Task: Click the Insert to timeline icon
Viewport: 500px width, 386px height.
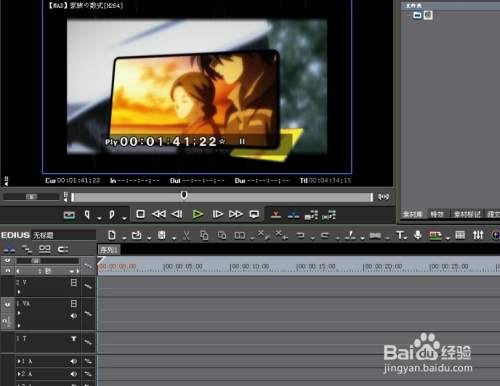Action: [276, 215]
